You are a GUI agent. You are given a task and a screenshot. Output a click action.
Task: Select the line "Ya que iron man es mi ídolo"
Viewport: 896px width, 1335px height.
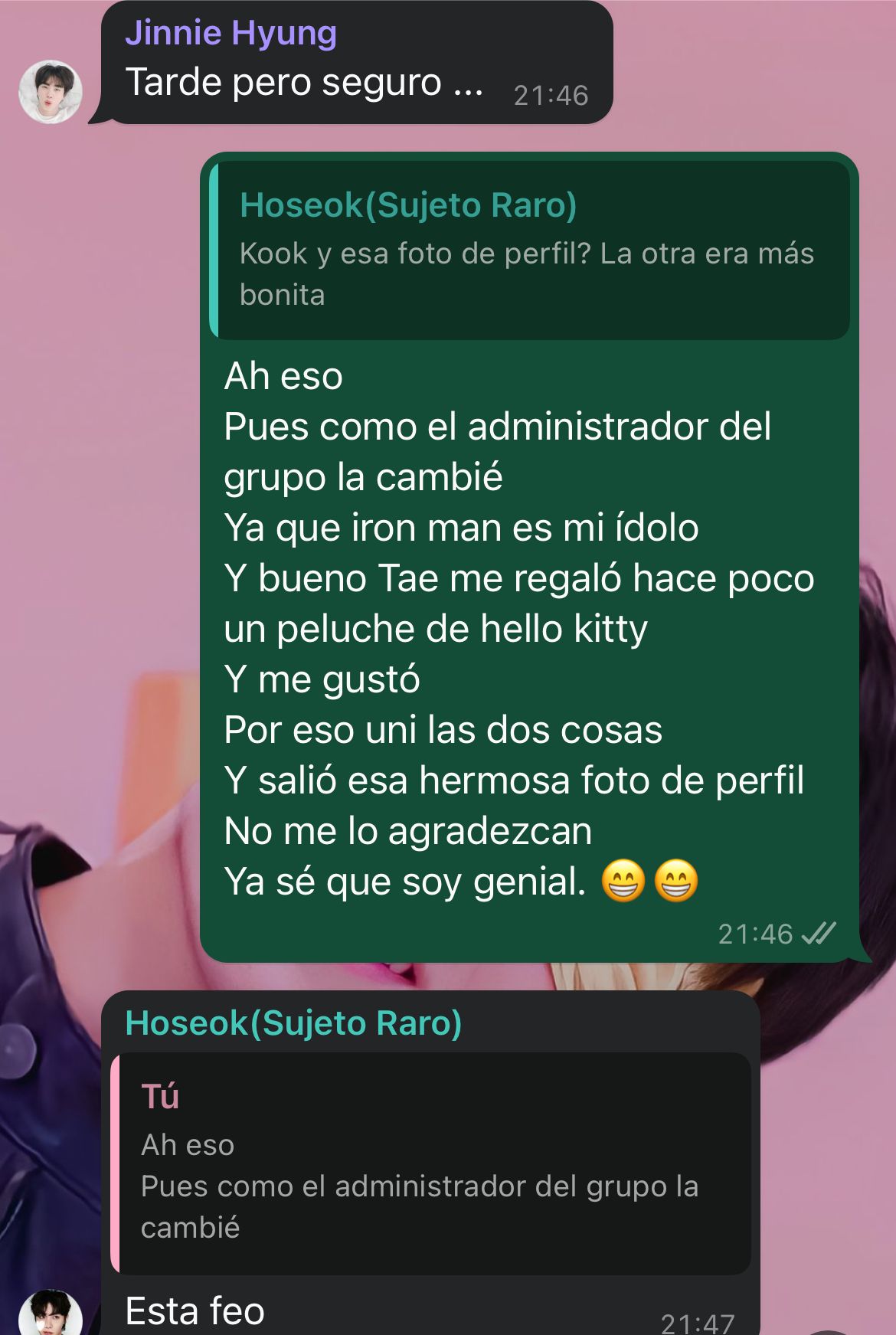461,528
